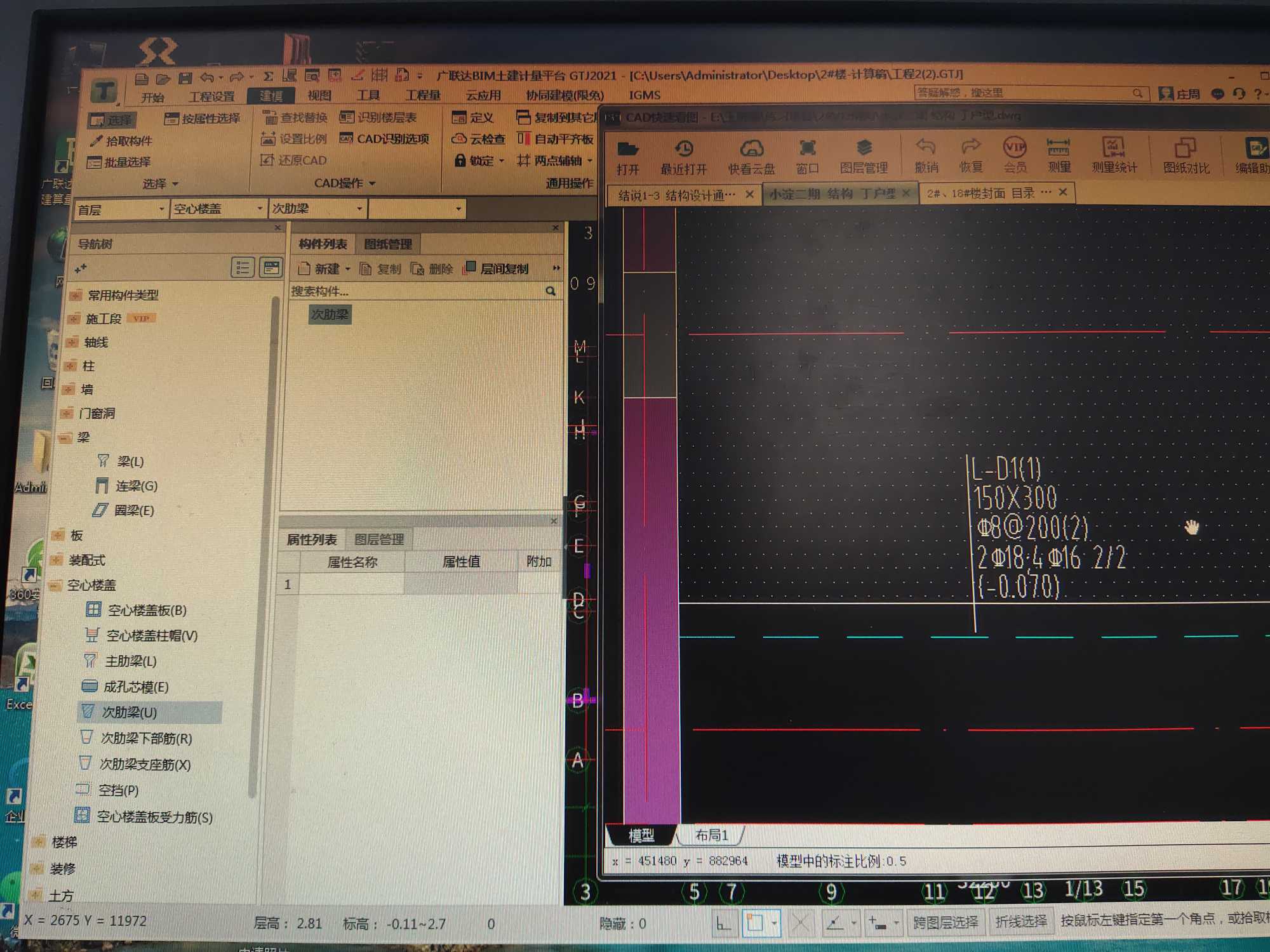This screenshot has height=952, width=1270.
Task: Click 删除 button in component list
Action: tap(432, 269)
